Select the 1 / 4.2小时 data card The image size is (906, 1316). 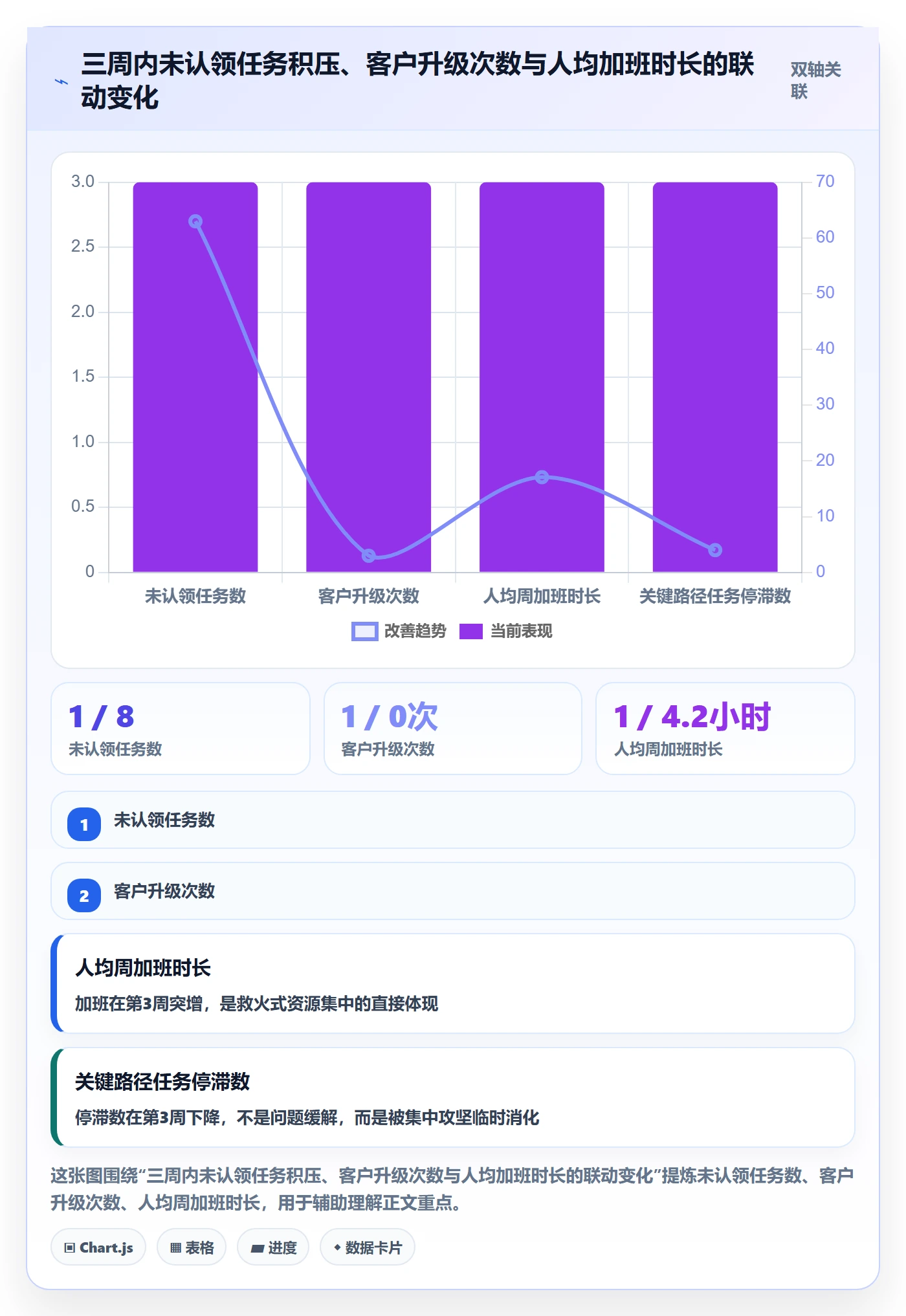point(725,729)
